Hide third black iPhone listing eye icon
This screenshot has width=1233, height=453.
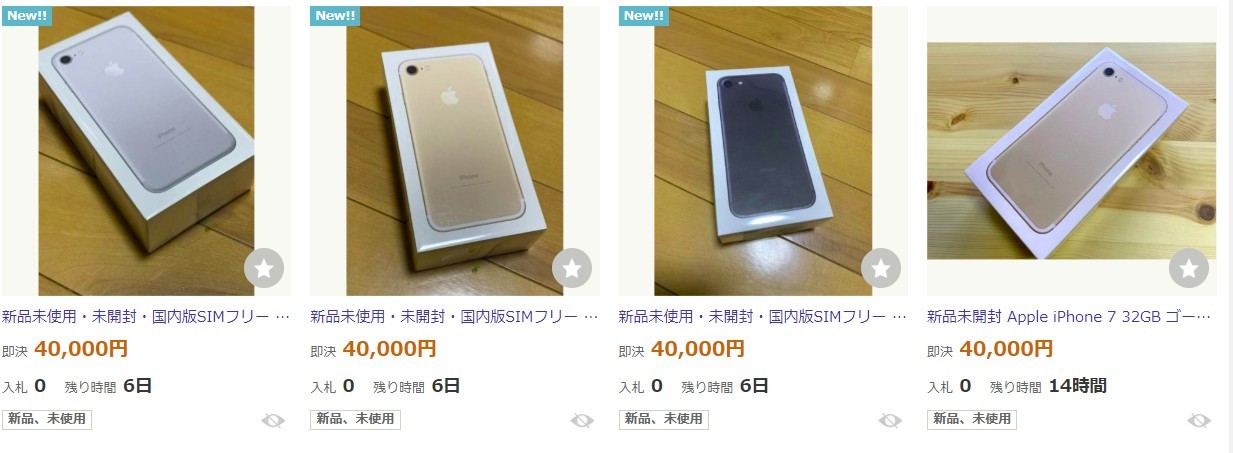pyautogui.click(x=890, y=420)
